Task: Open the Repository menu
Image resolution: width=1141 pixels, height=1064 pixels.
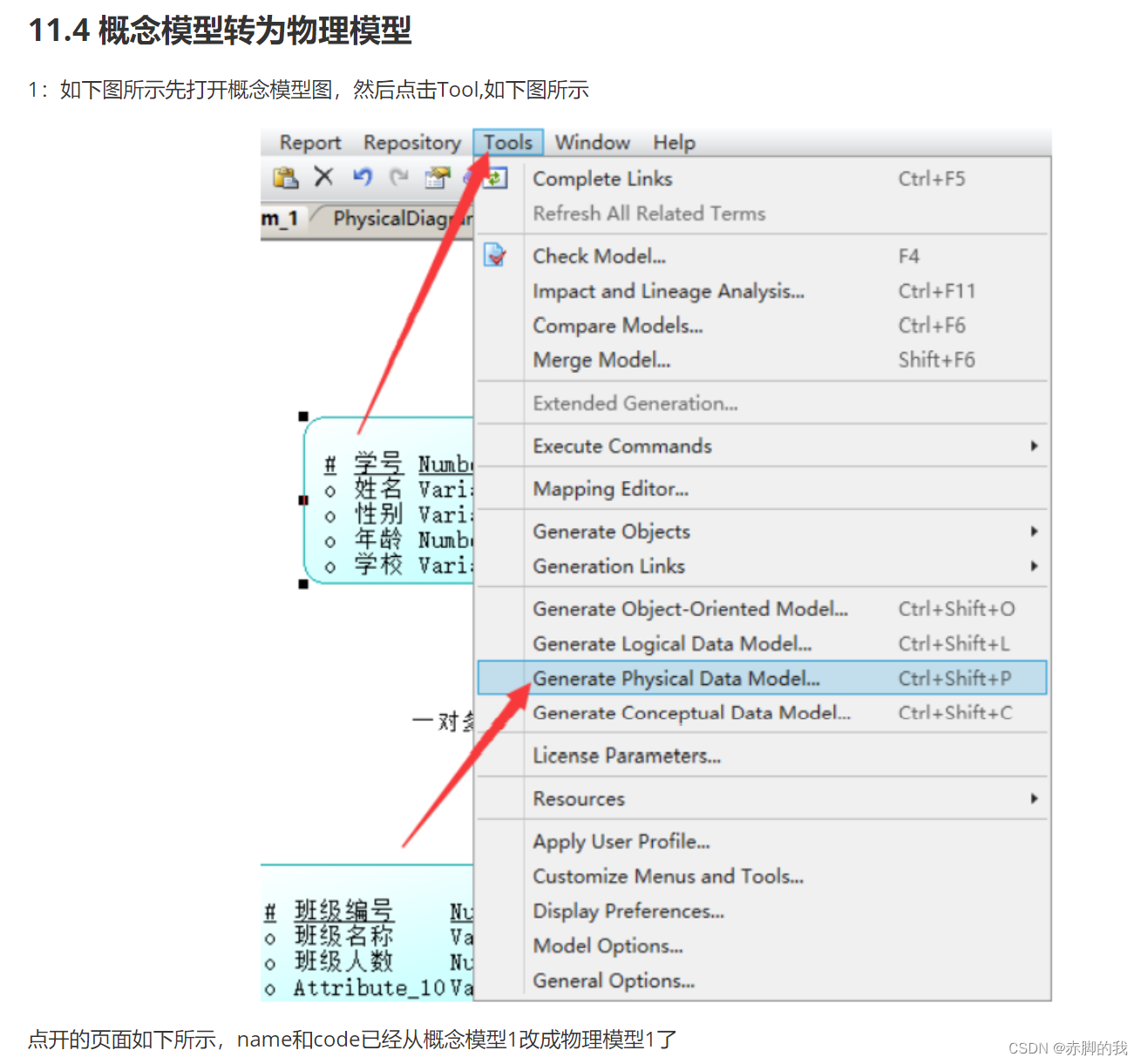Action: point(412,142)
